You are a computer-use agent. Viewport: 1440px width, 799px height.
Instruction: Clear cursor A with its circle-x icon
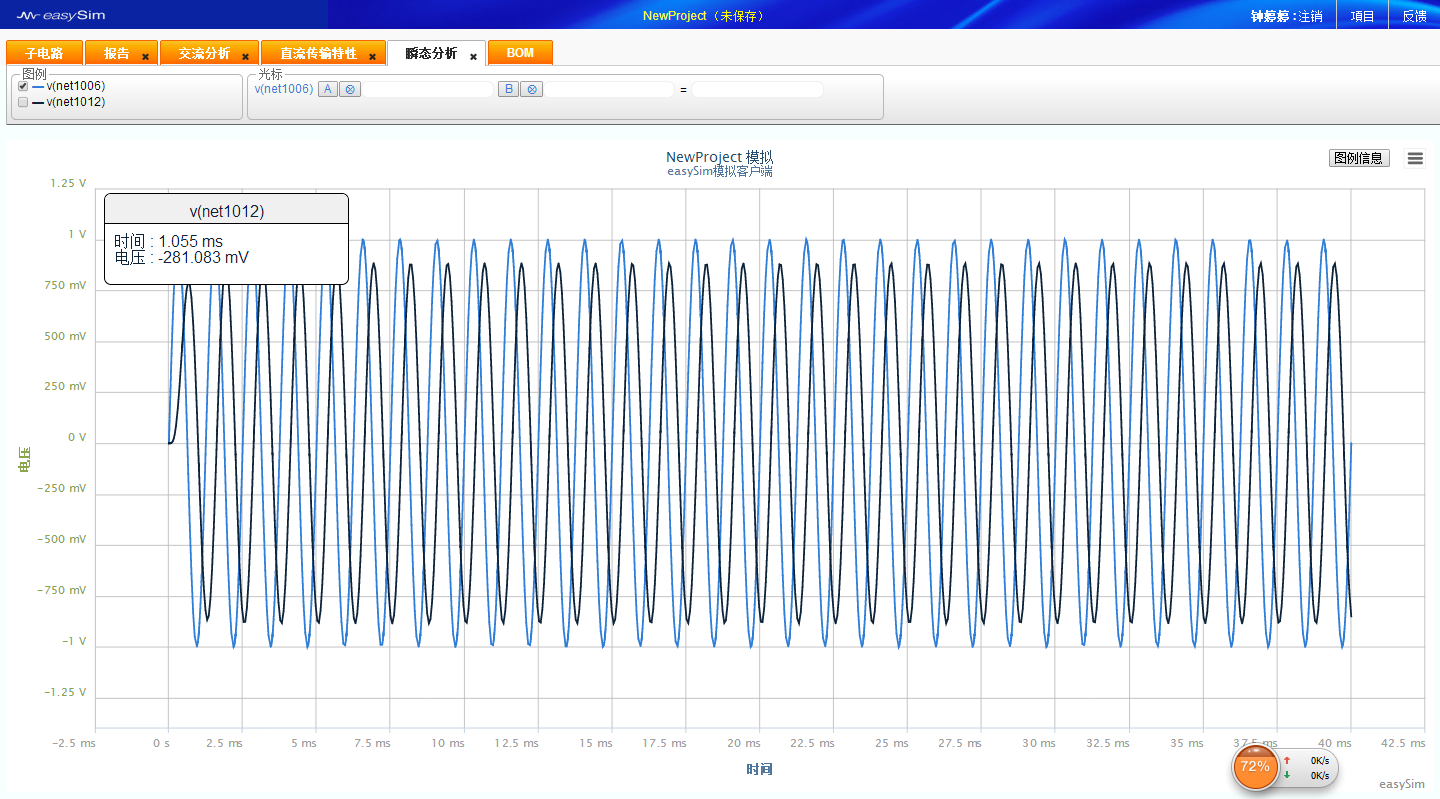tap(349, 90)
